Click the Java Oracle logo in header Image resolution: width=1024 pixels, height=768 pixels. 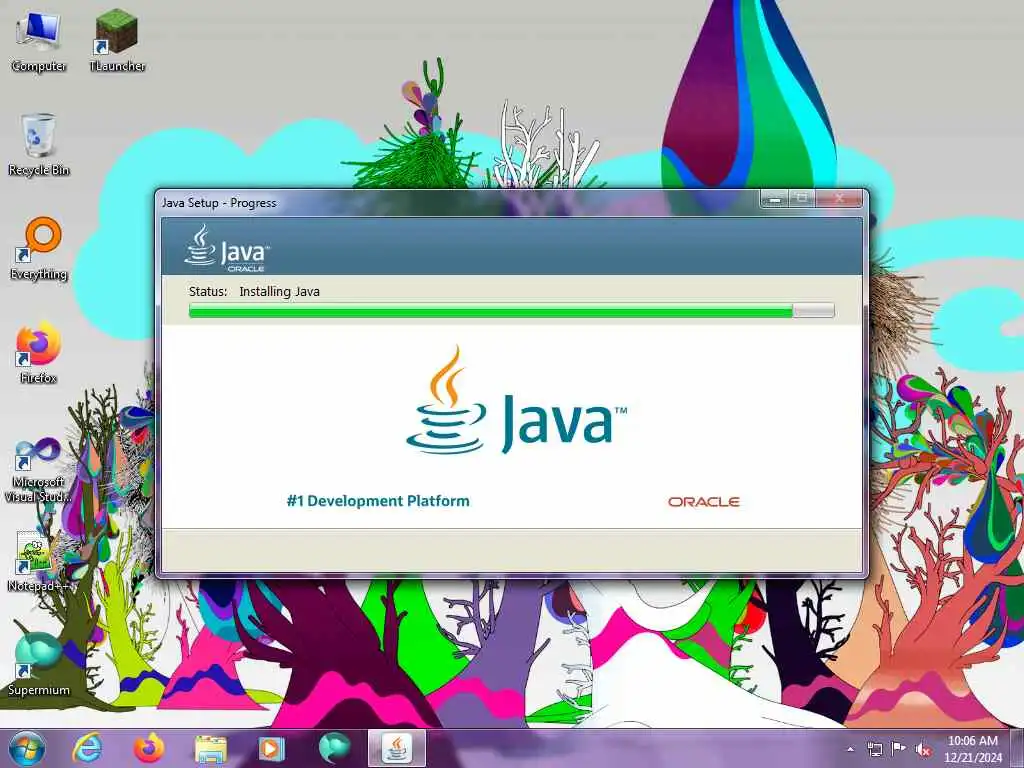coord(227,248)
